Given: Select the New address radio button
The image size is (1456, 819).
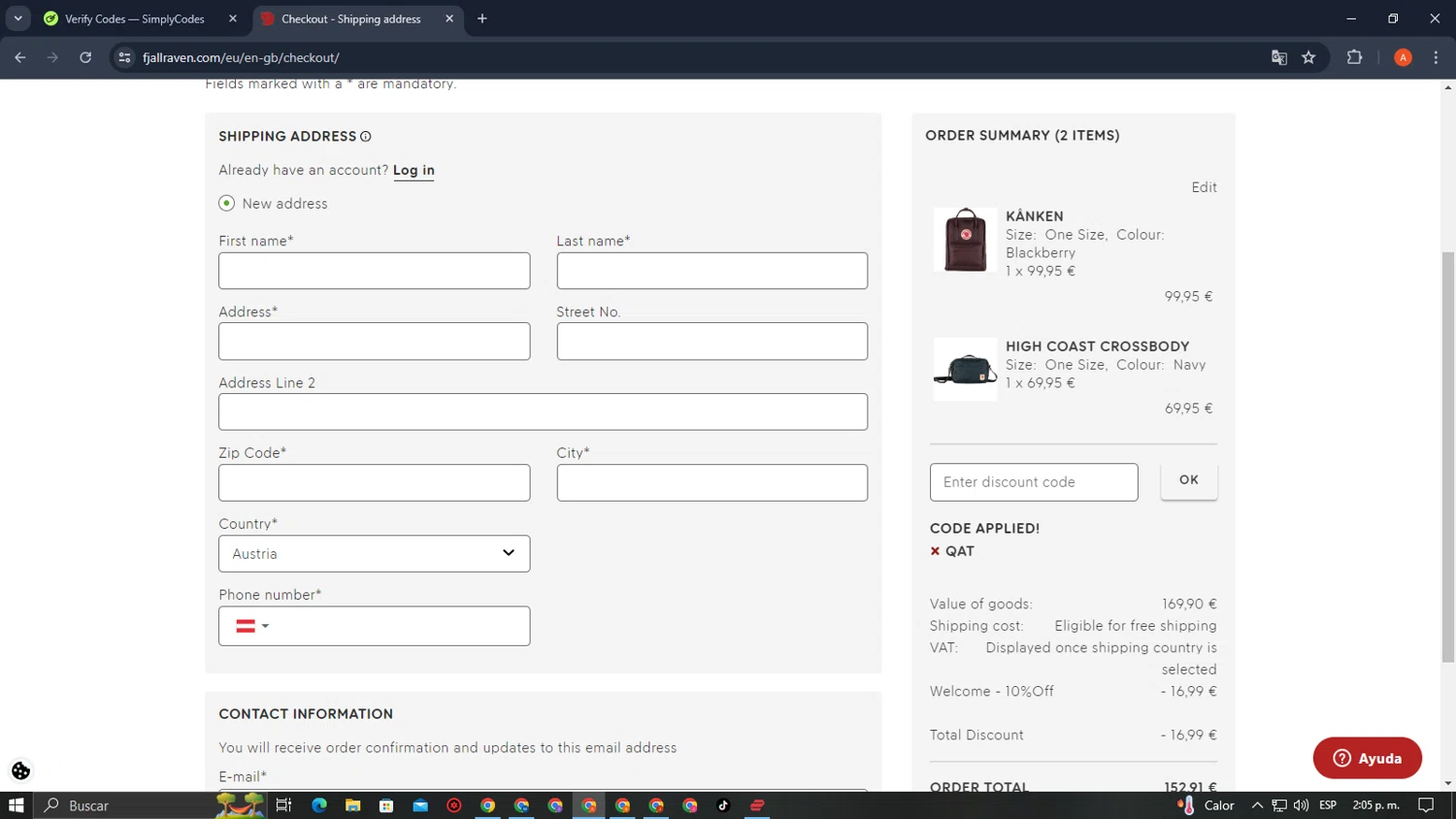Looking at the screenshot, I should [x=227, y=204].
